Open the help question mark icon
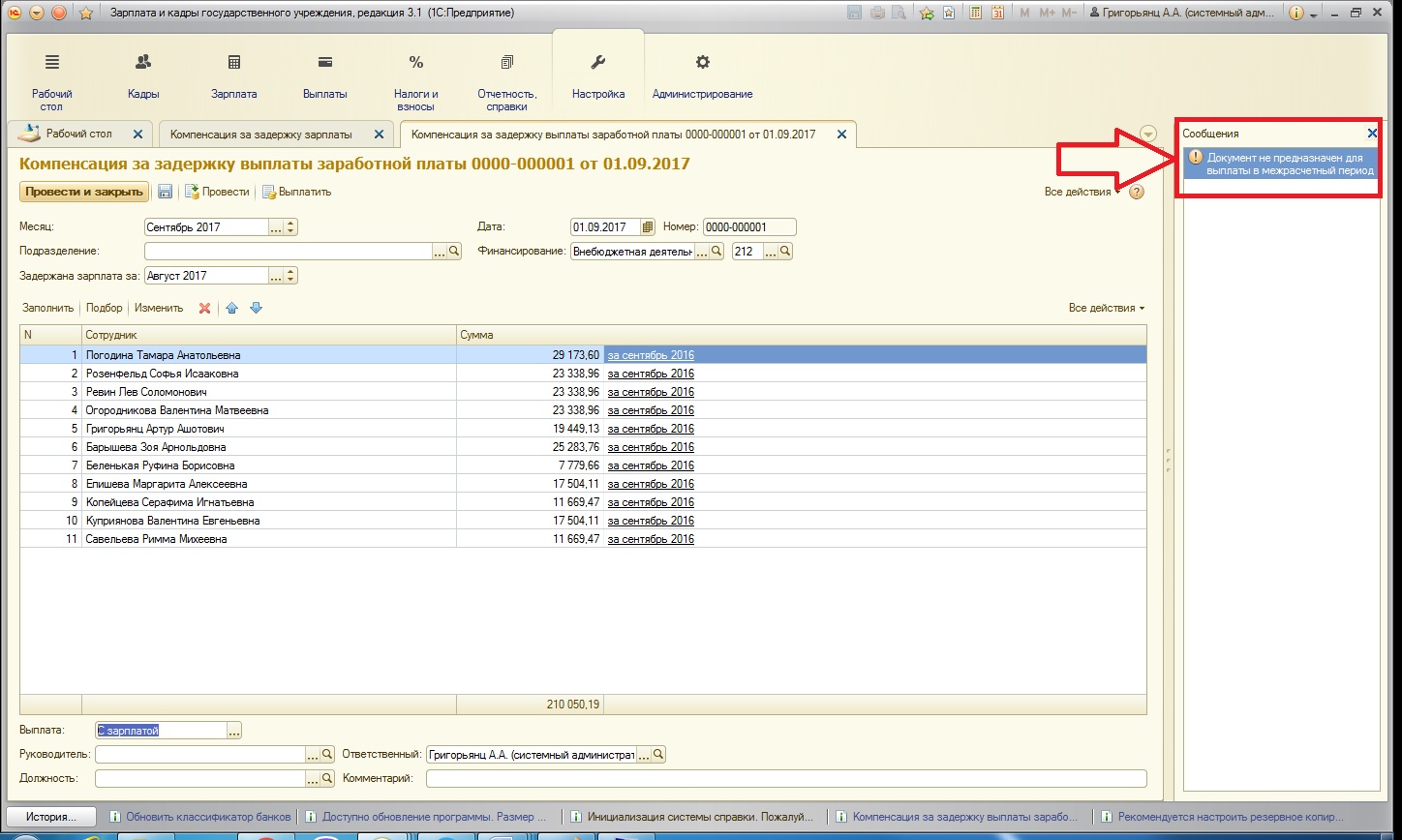1402x840 pixels. point(1137,192)
